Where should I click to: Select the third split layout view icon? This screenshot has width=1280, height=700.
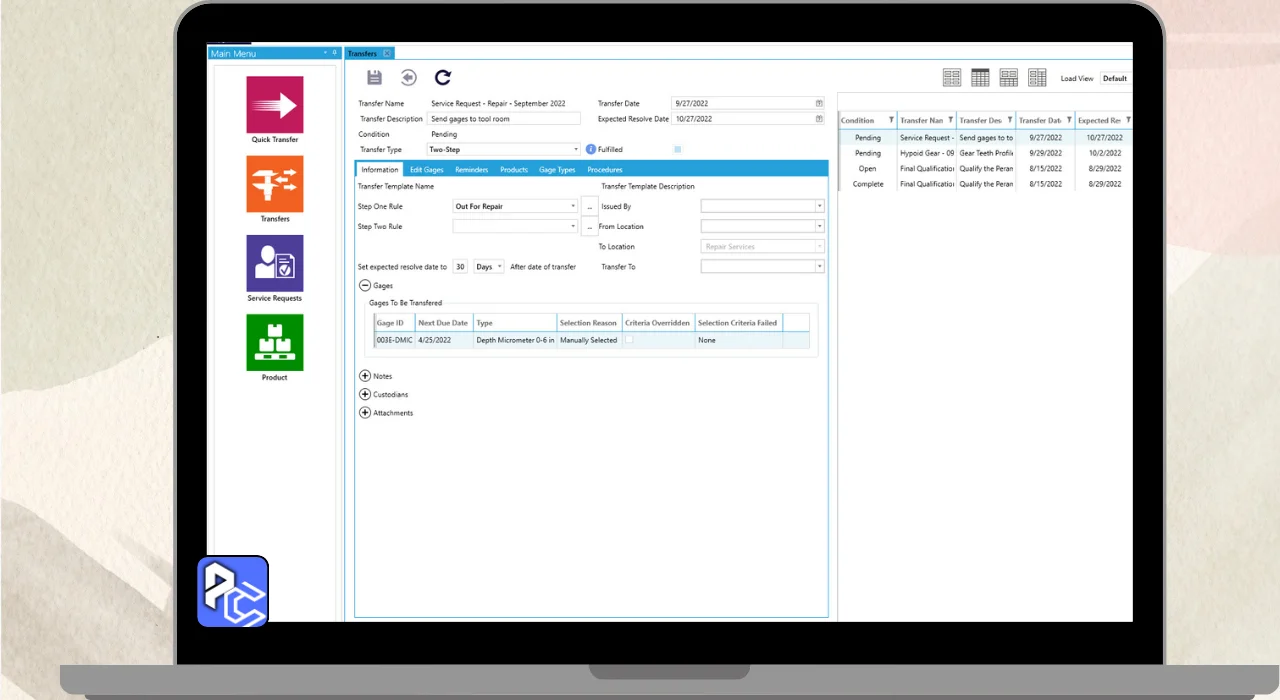1009,77
